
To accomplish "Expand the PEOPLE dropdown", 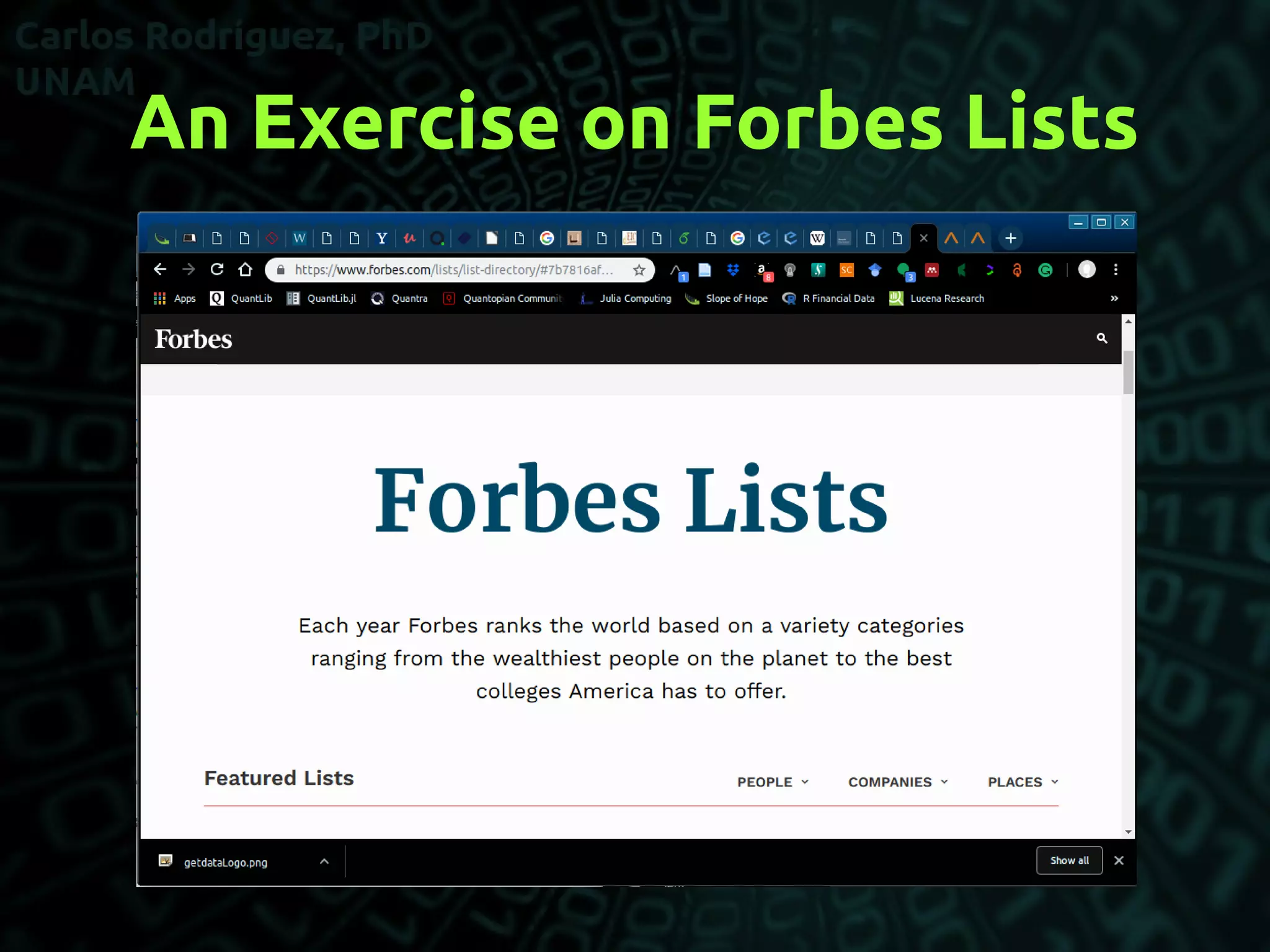I will click(x=773, y=782).
